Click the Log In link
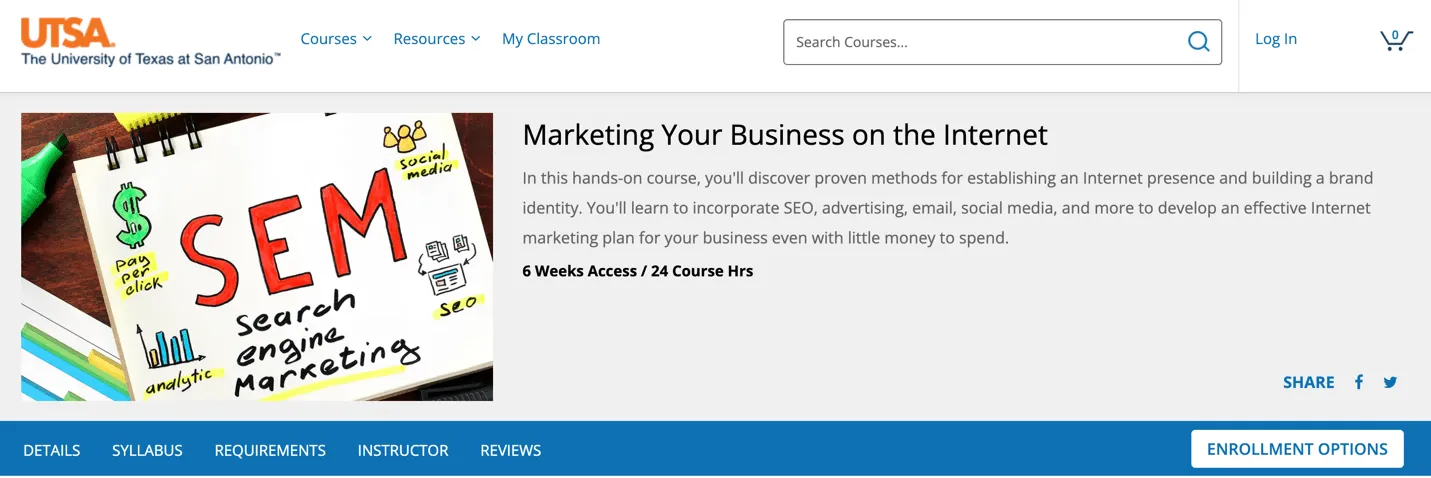The image size is (1431, 478). coord(1276,39)
